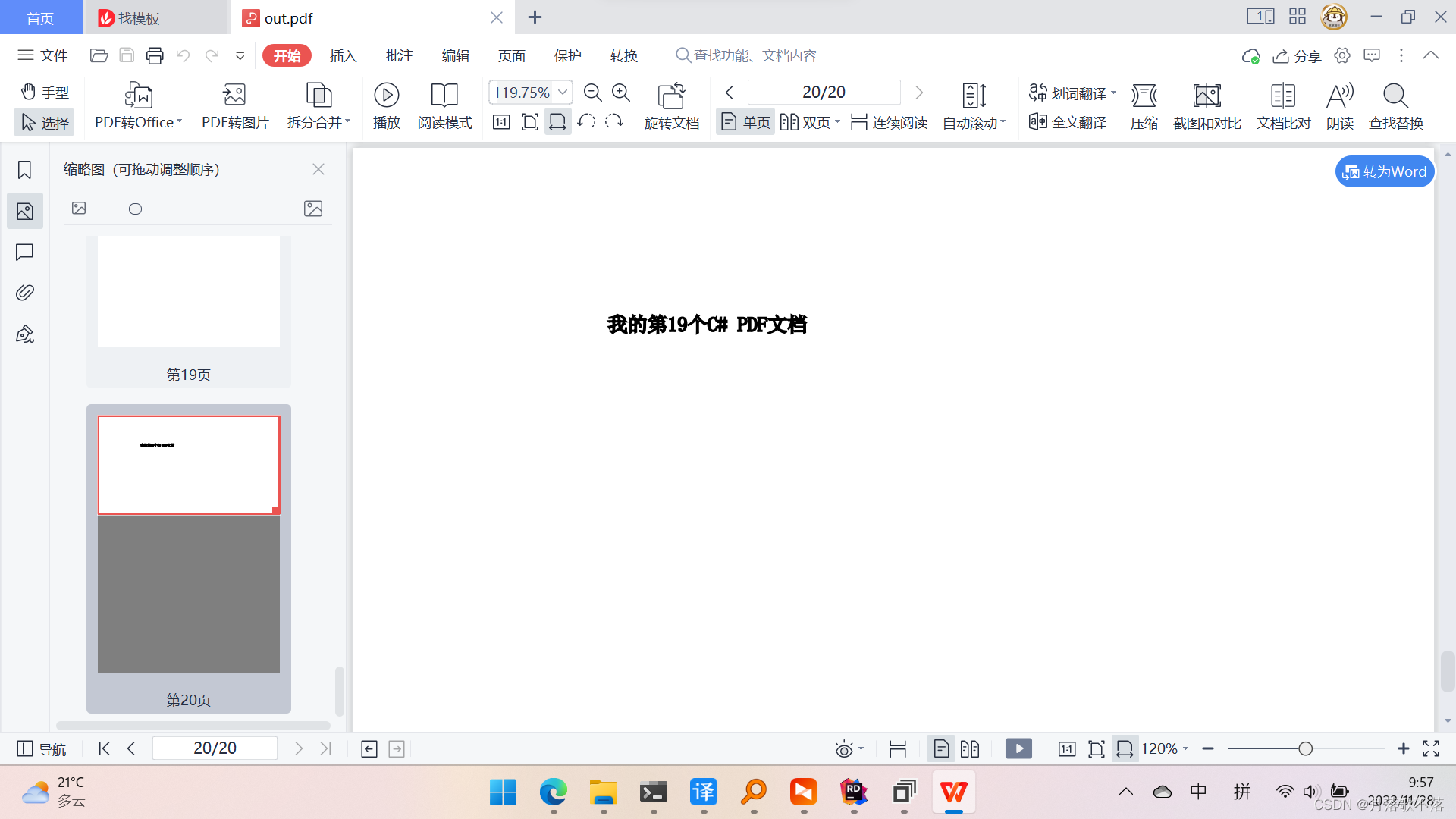Rotate page clockwise icon
Viewport: 1456px width, 819px height.
coord(614,121)
